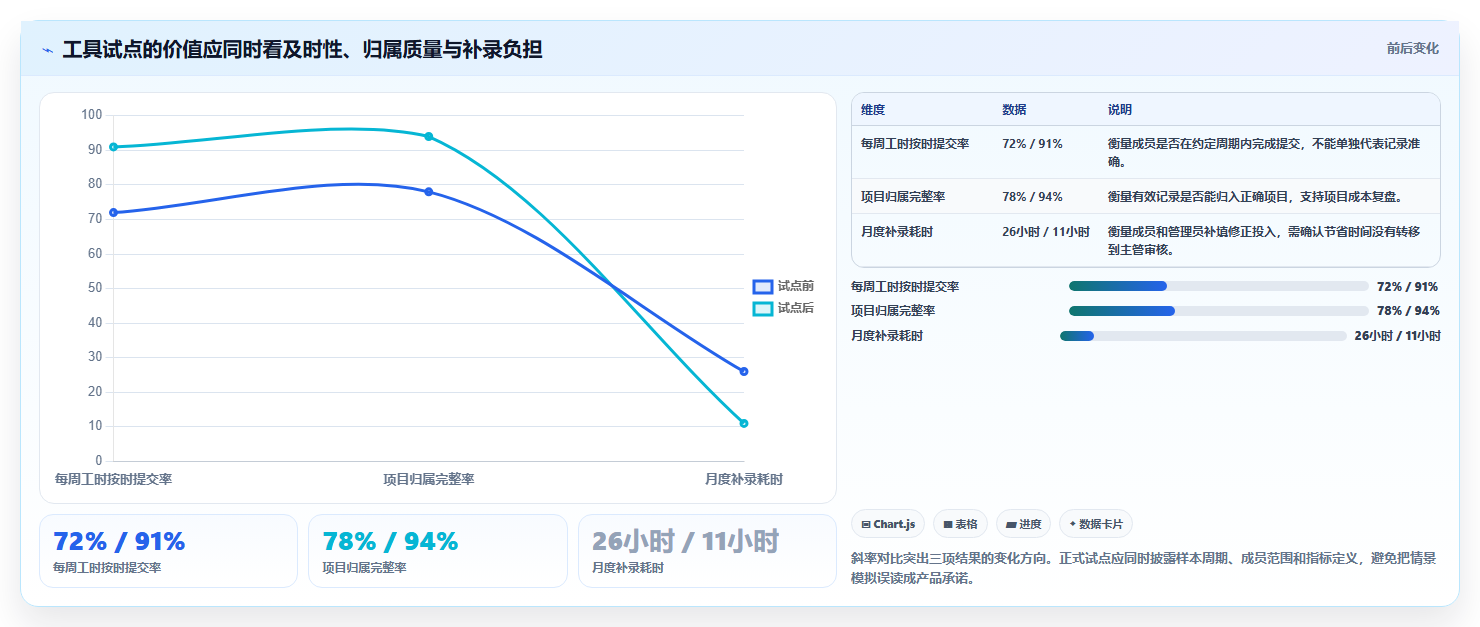The height and width of the screenshot is (627, 1480).
Task: Select the 试点前 point at 月度补录耗时 (26)
Action: click(743, 371)
